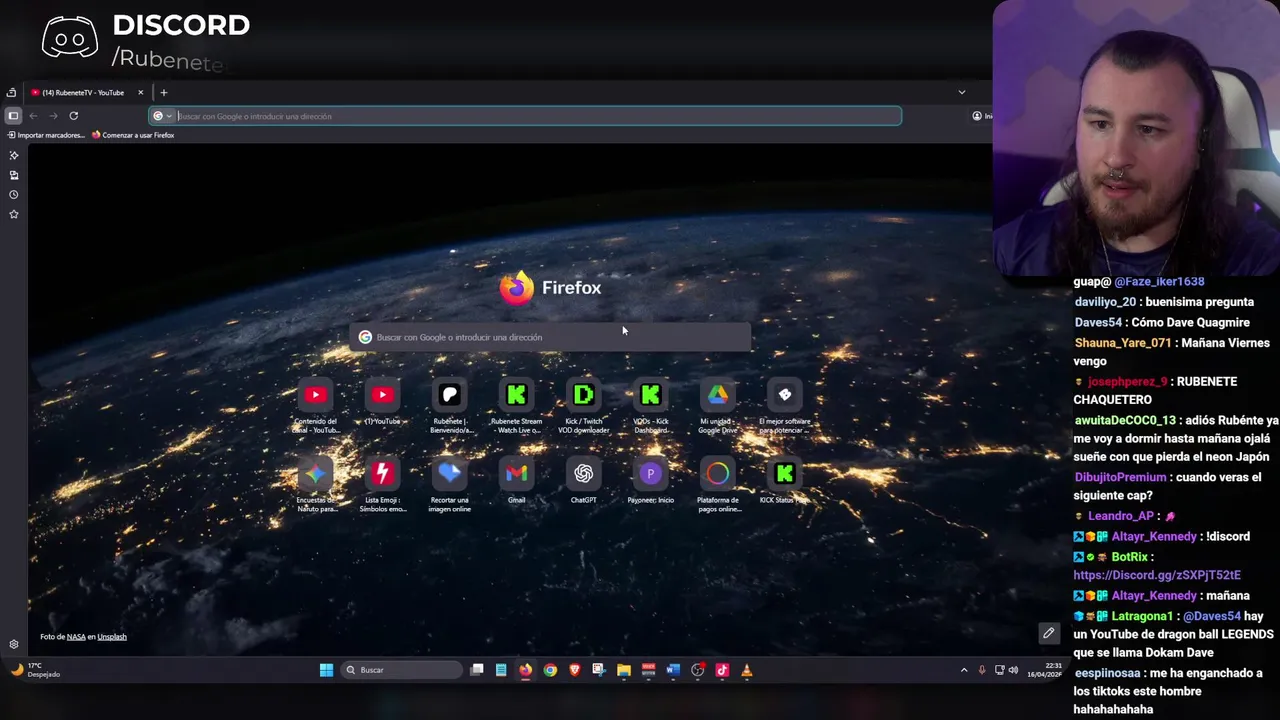The width and height of the screenshot is (1280, 720).
Task: Open the Gmail shortcut tile
Action: click(516, 481)
